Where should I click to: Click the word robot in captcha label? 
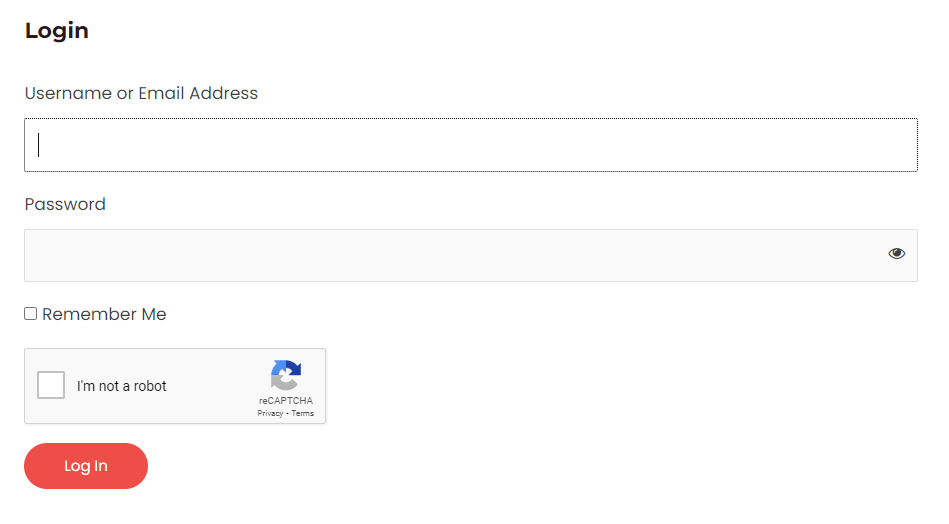pyautogui.click(x=150, y=386)
